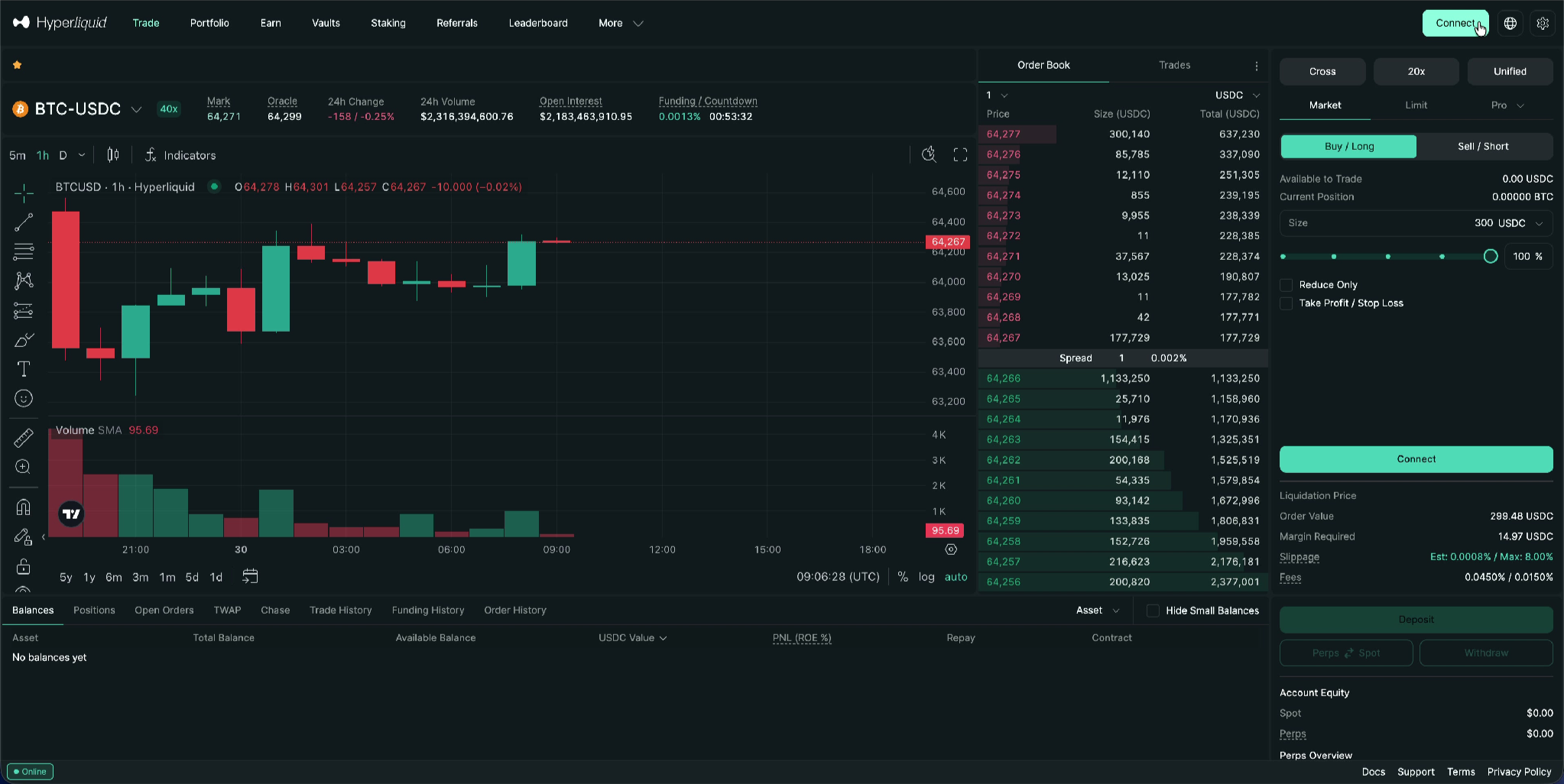Screen dimensions: 1564x784
Task: Enter fullscreen chart mode
Action: 961,155
